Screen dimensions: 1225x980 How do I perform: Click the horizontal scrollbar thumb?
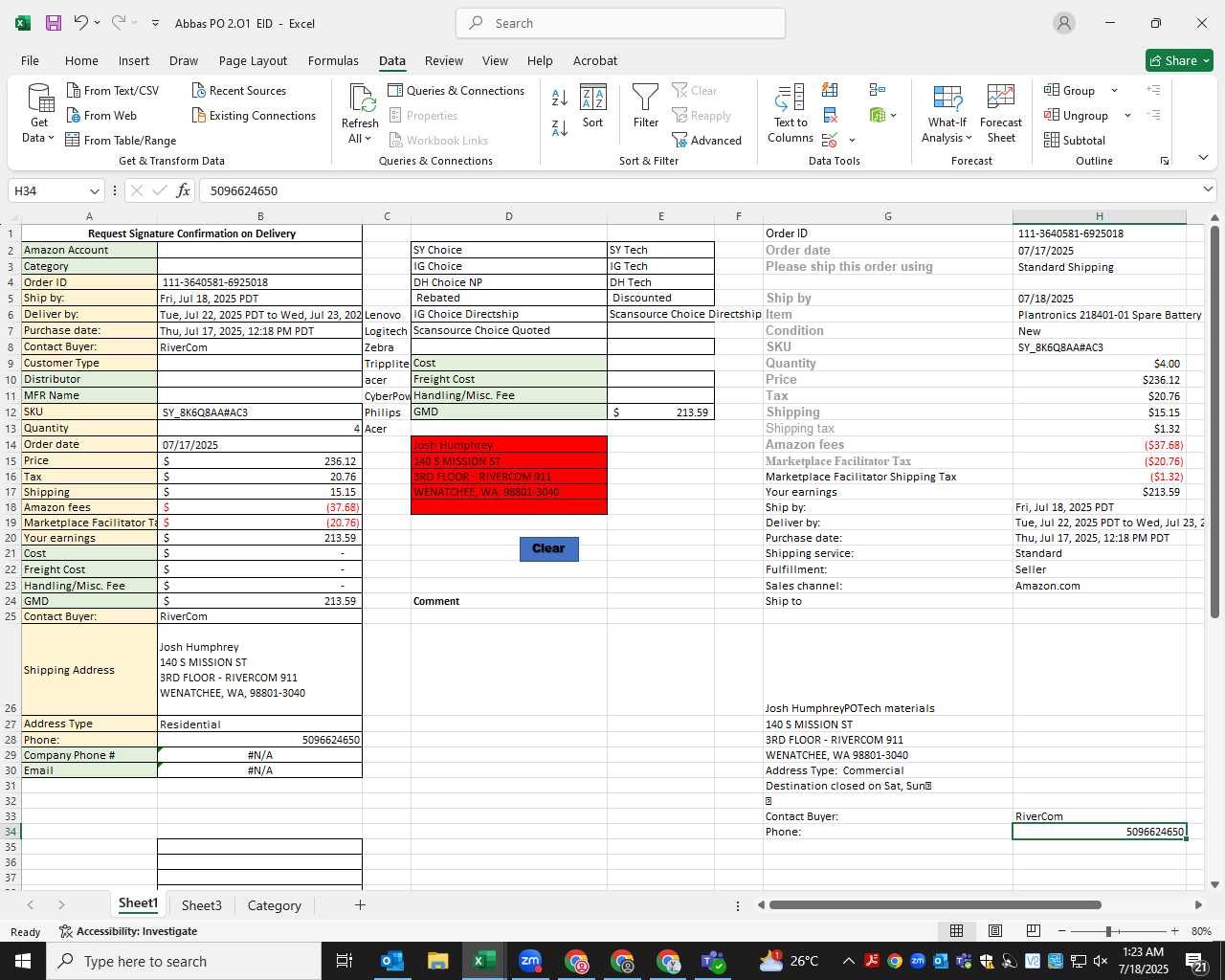935,904
